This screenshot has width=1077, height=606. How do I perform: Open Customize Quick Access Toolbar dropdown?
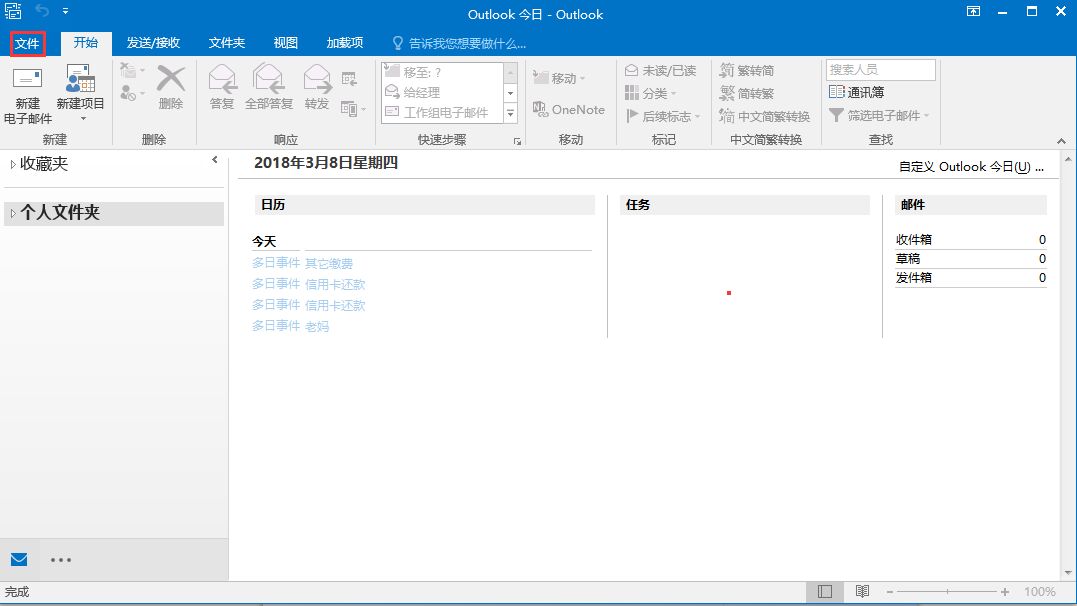65,11
